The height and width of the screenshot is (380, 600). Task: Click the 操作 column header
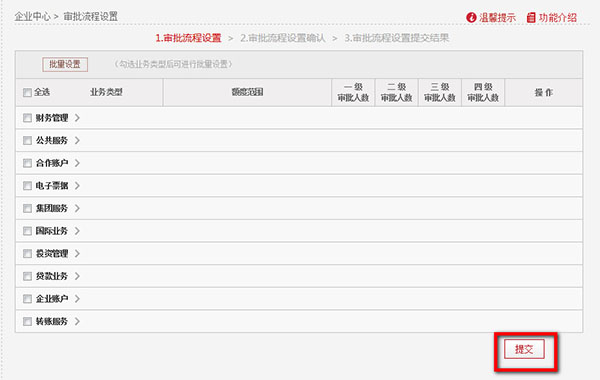[544, 92]
